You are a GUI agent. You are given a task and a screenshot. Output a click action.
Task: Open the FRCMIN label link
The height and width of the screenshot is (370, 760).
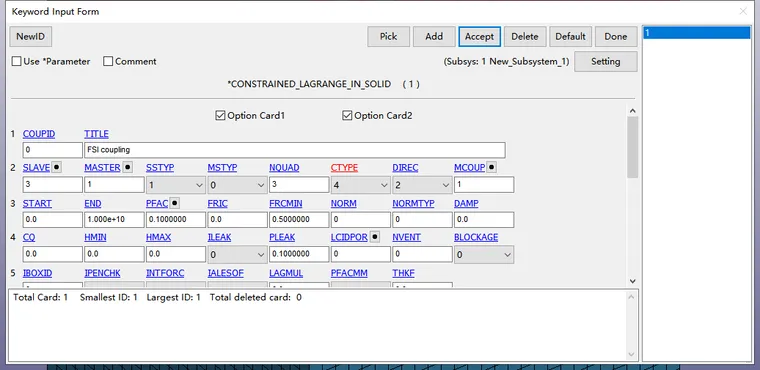[285, 203]
